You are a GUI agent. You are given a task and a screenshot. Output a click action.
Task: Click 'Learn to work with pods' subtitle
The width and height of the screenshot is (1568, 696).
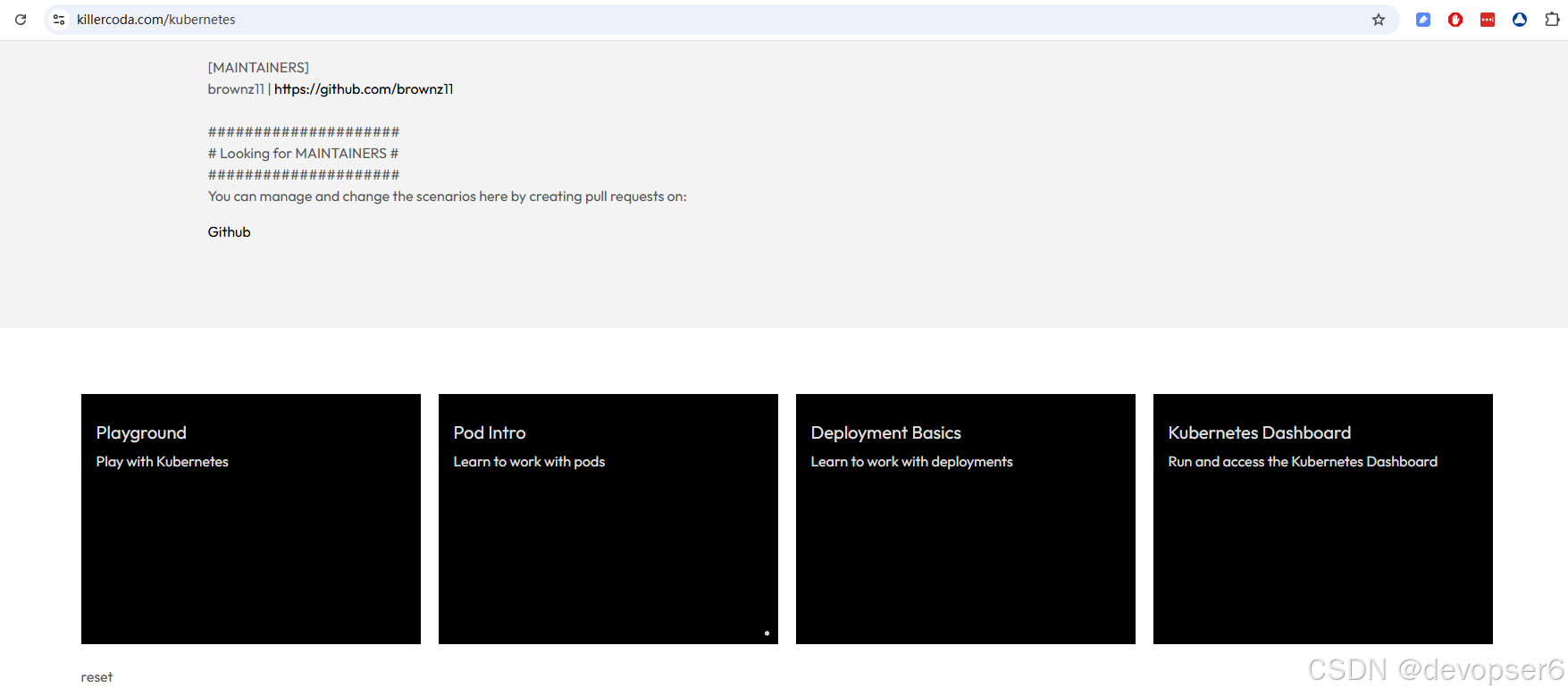[x=529, y=462]
